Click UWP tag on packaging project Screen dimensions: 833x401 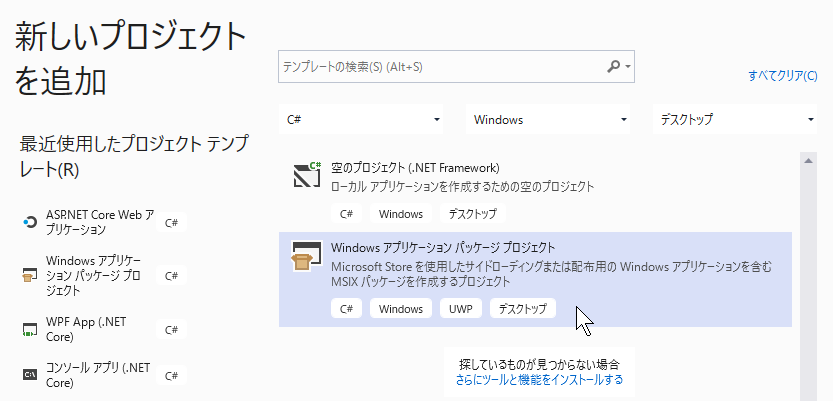[x=461, y=309]
